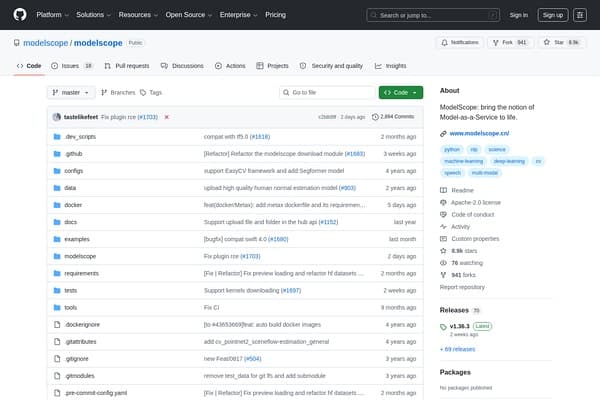The image size is (600, 400).
Task: Open pull request #1683 link
Action: (355, 154)
